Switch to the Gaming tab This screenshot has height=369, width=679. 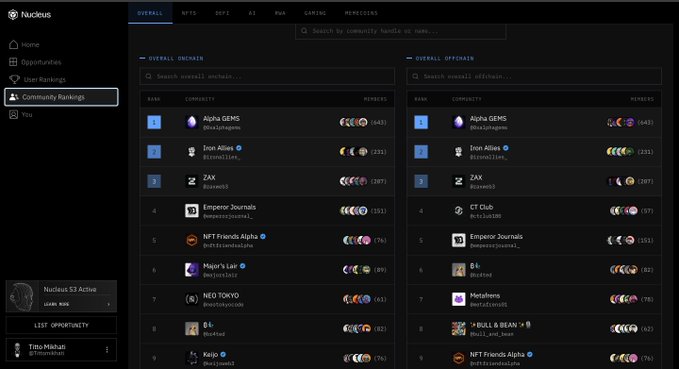point(315,13)
